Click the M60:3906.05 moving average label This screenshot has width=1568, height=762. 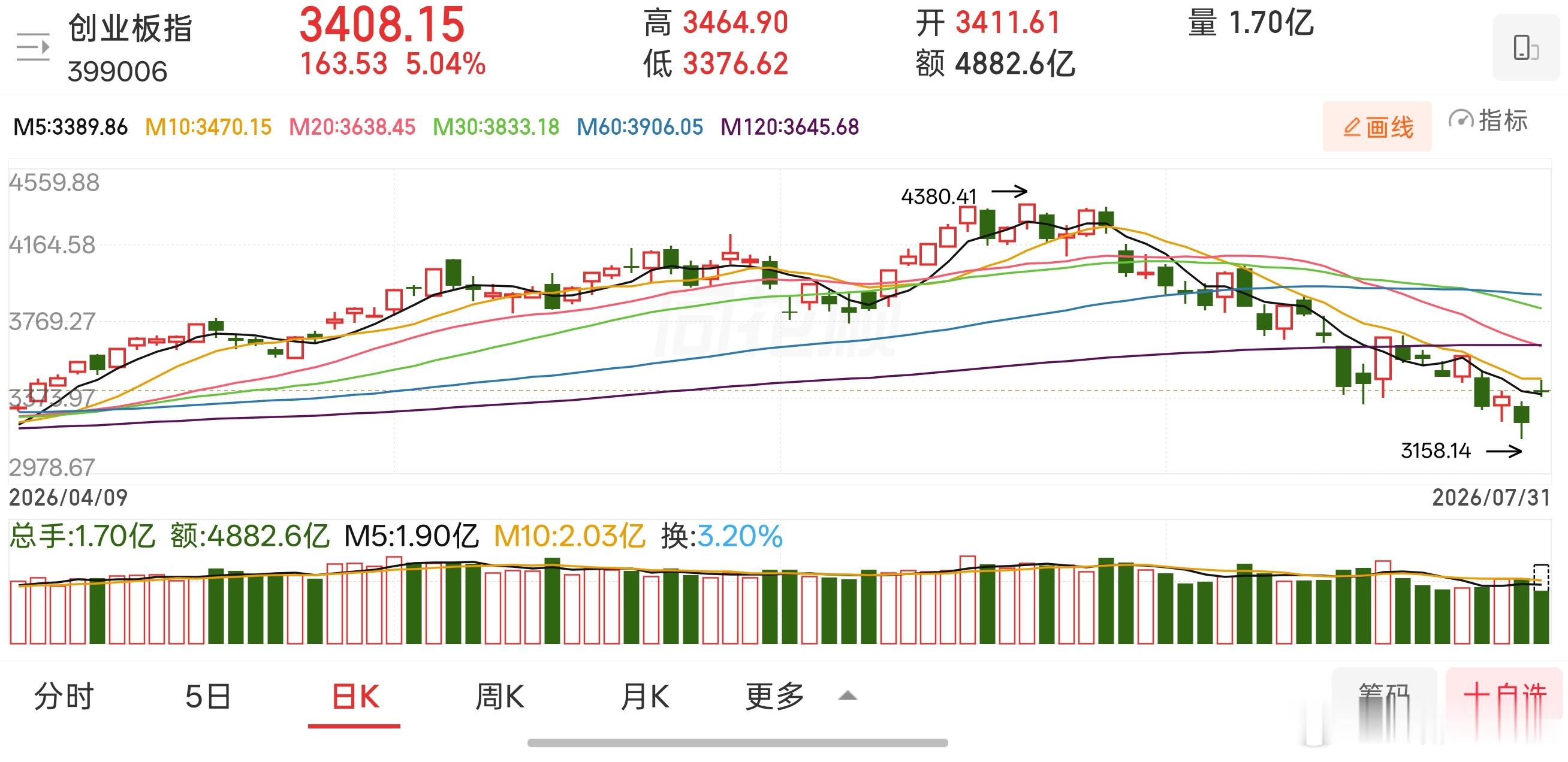click(x=640, y=127)
